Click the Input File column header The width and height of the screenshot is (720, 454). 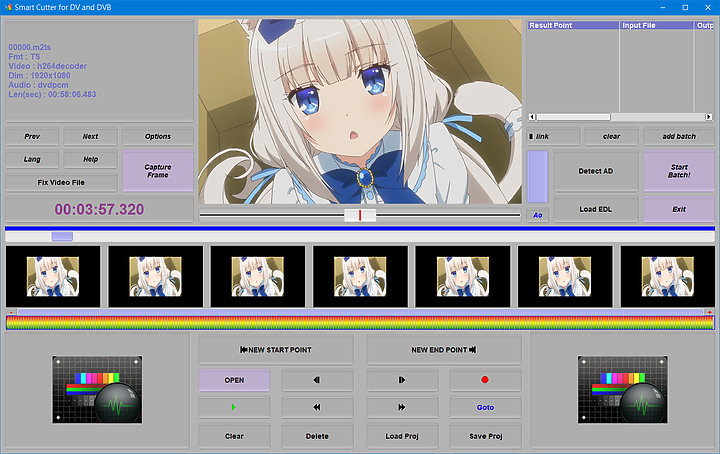(x=657, y=25)
